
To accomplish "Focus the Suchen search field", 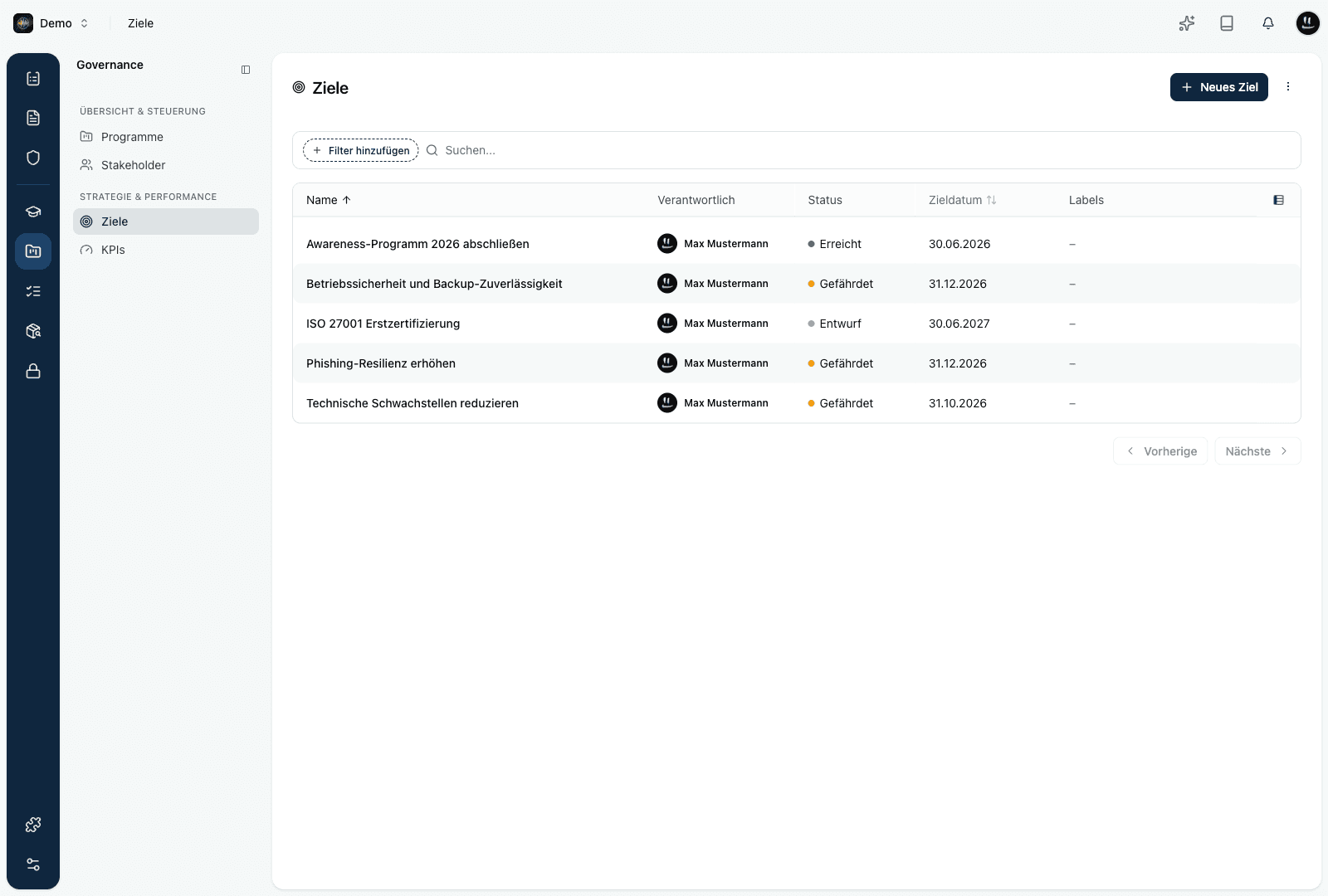I will point(859,150).
